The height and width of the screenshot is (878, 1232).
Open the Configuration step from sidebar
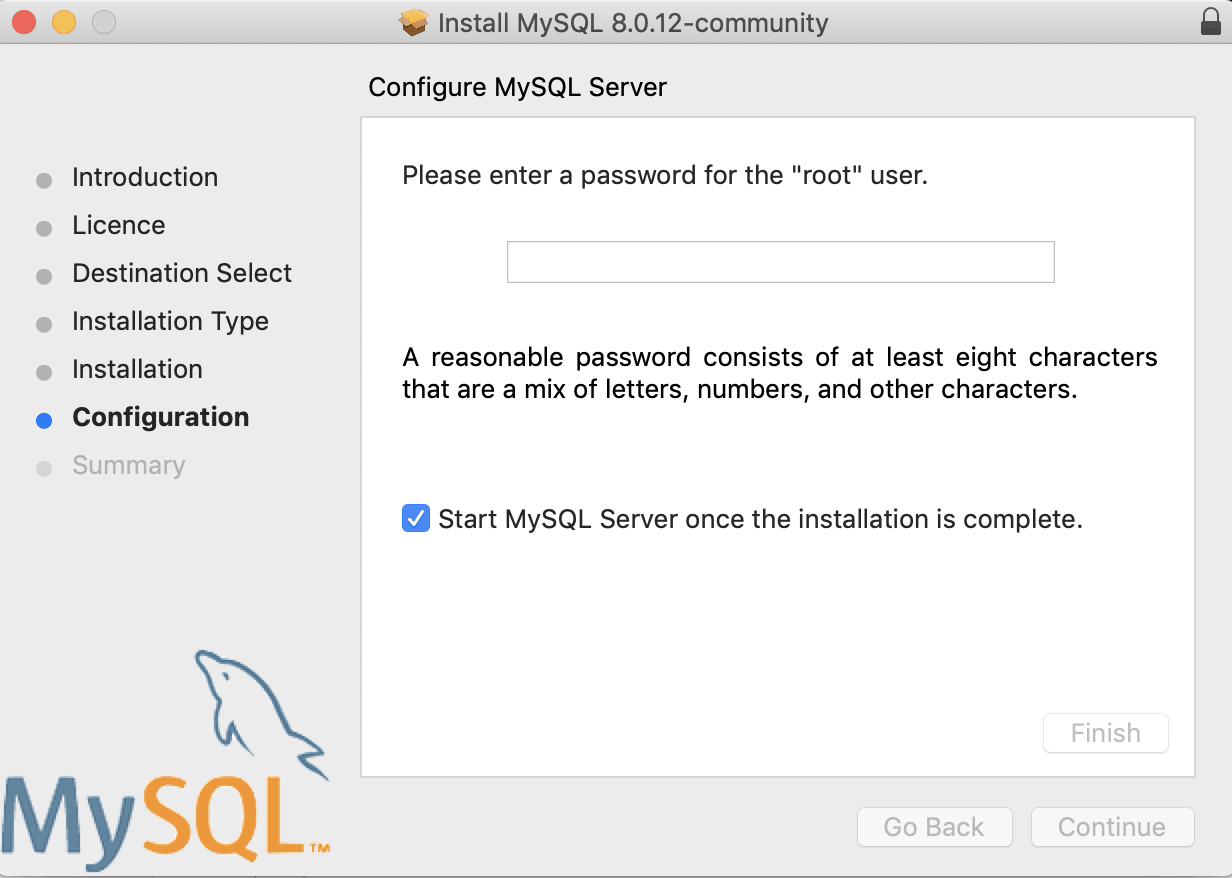pos(160,417)
